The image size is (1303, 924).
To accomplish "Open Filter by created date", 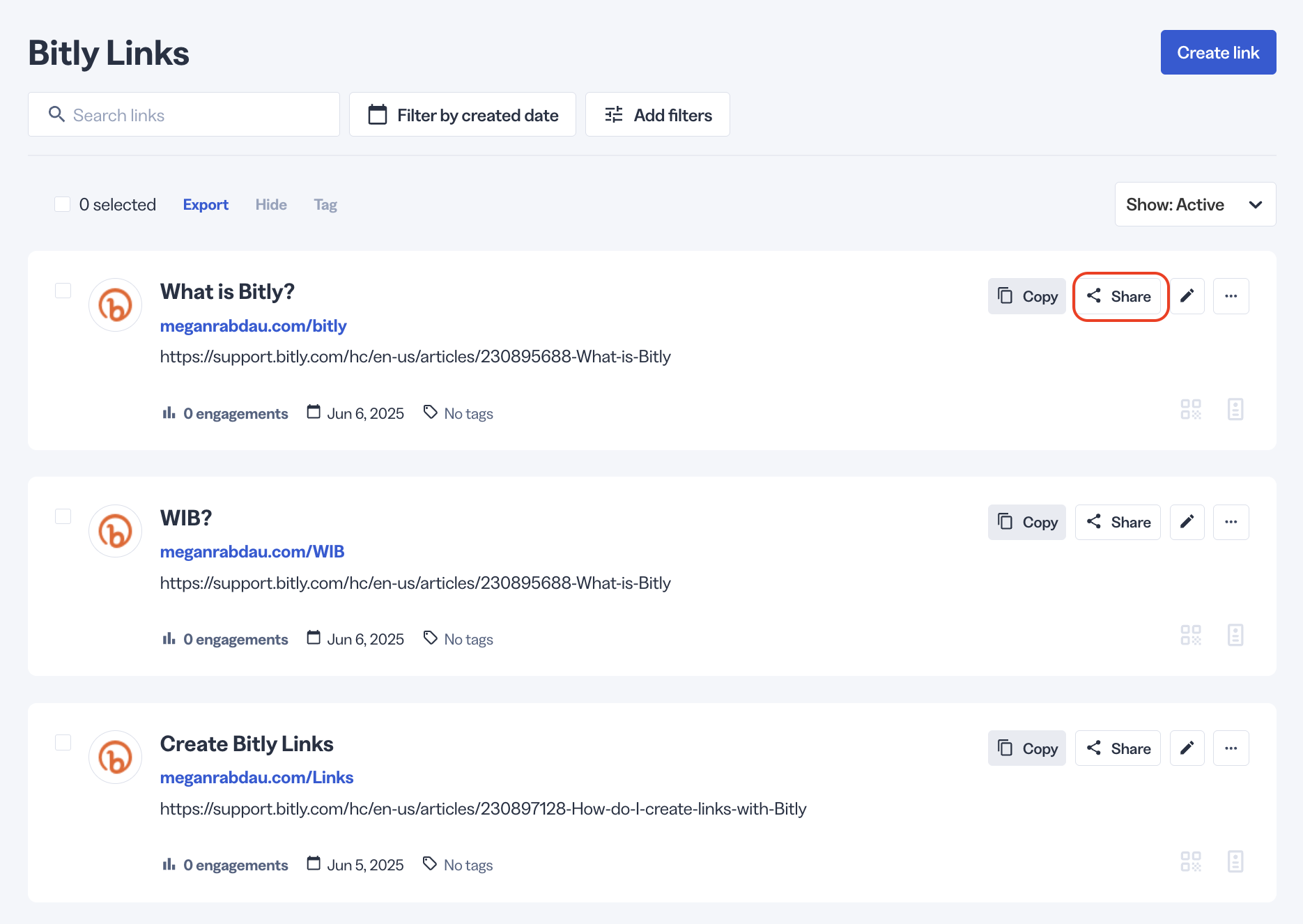I will pyautogui.click(x=462, y=114).
